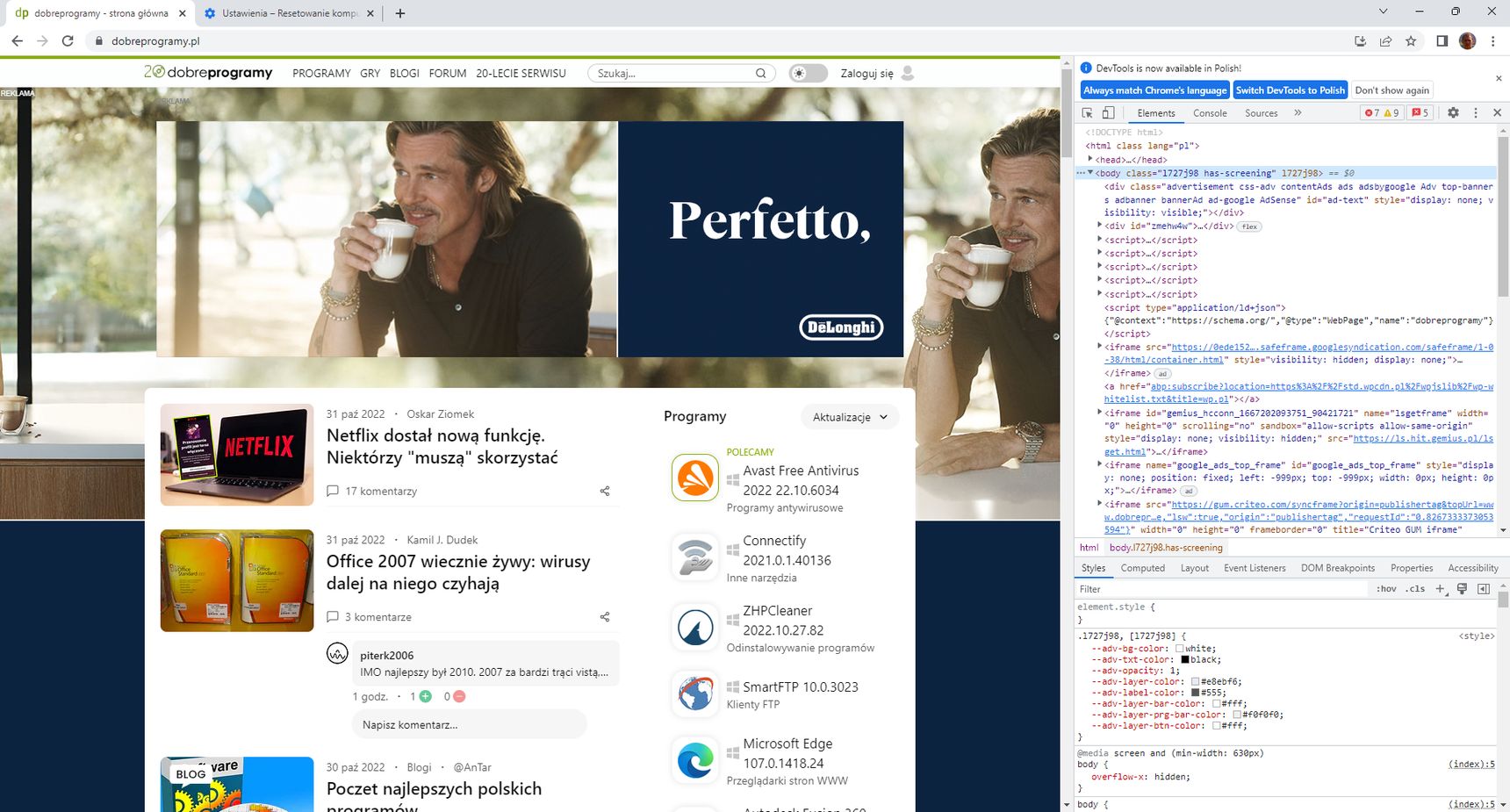Click the share page icon in address bar

1385,40
